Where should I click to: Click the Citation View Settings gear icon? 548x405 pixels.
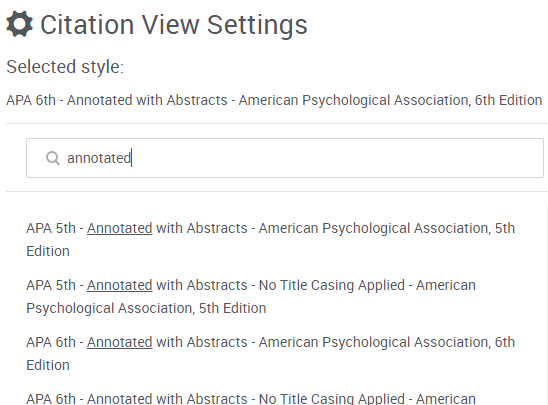pos(20,24)
